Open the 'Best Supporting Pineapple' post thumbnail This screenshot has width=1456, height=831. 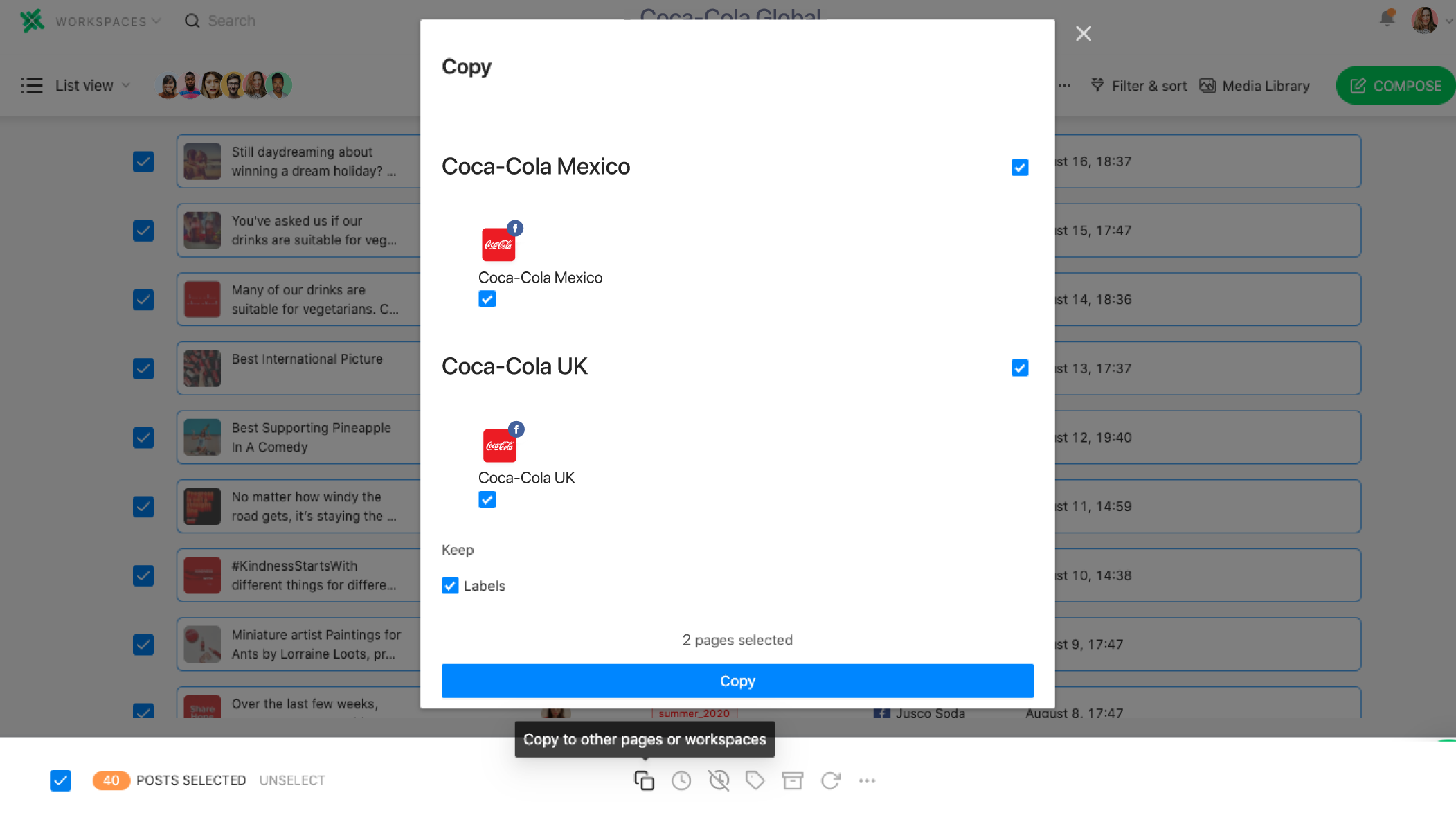pos(202,437)
